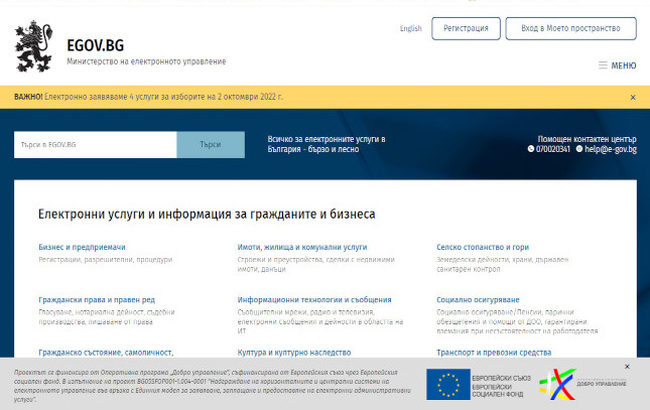Open the EGOV.BG site title link

tap(95, 45)
